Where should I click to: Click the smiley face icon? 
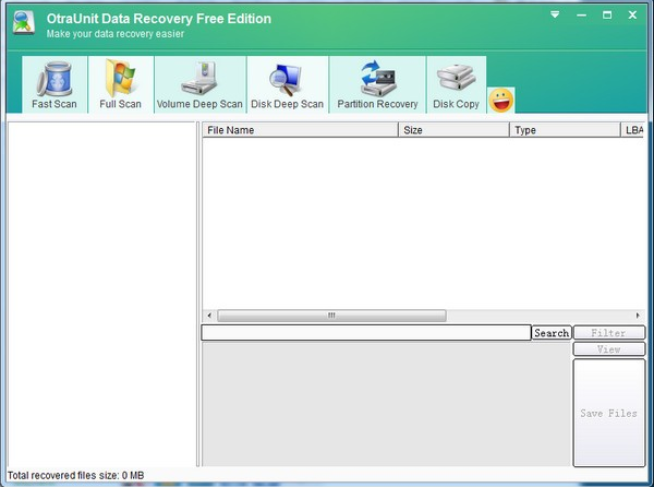[x=501, y=101]
